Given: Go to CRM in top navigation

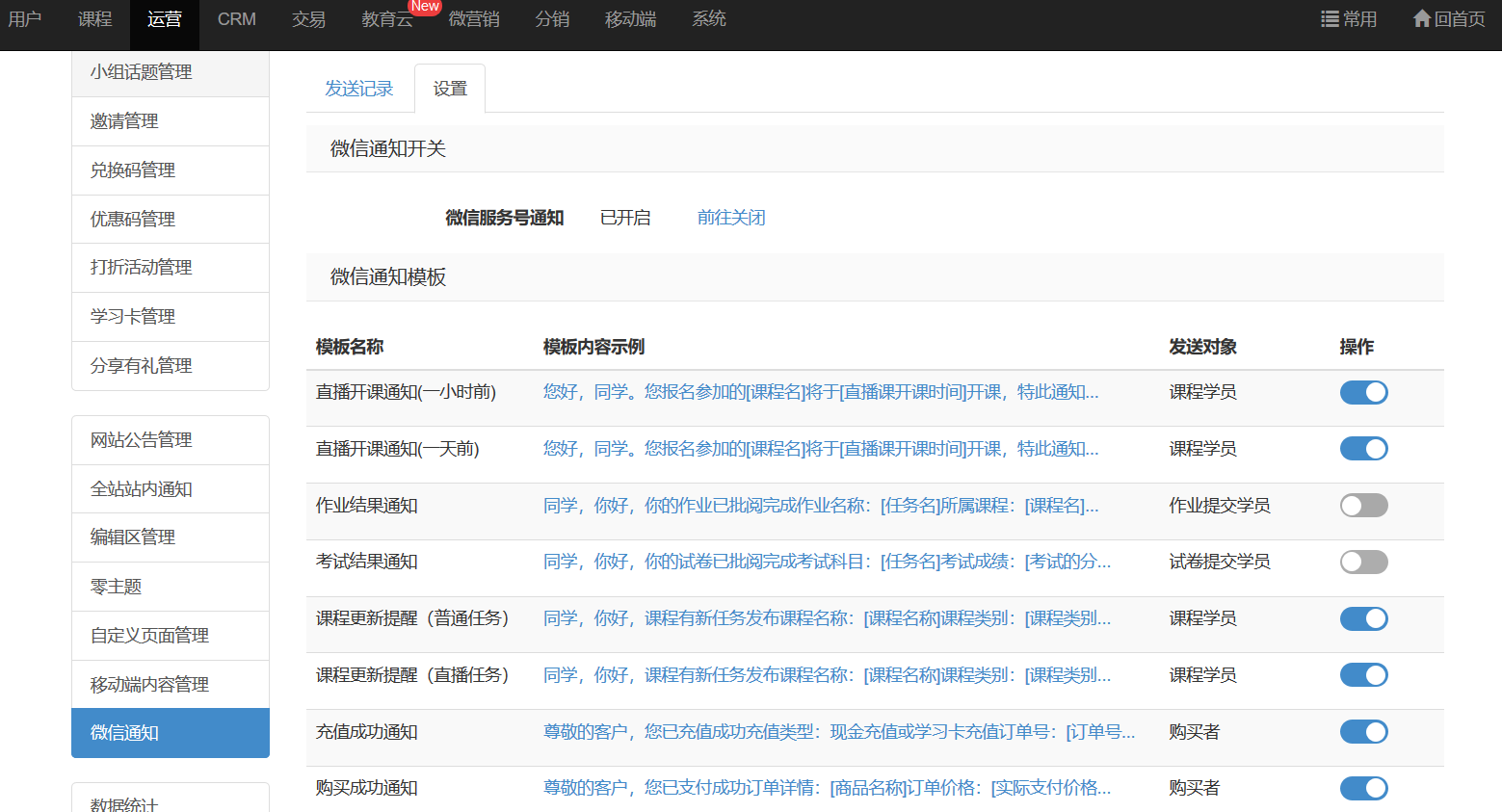Looking at the screenshot, I should 236,19.
